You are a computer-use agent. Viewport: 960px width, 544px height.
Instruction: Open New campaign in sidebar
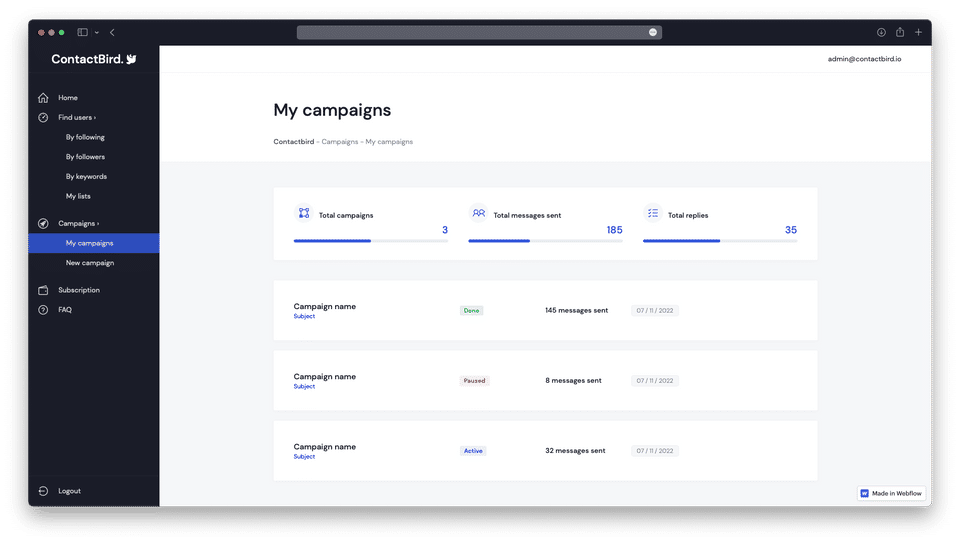(x=90, y=263)
